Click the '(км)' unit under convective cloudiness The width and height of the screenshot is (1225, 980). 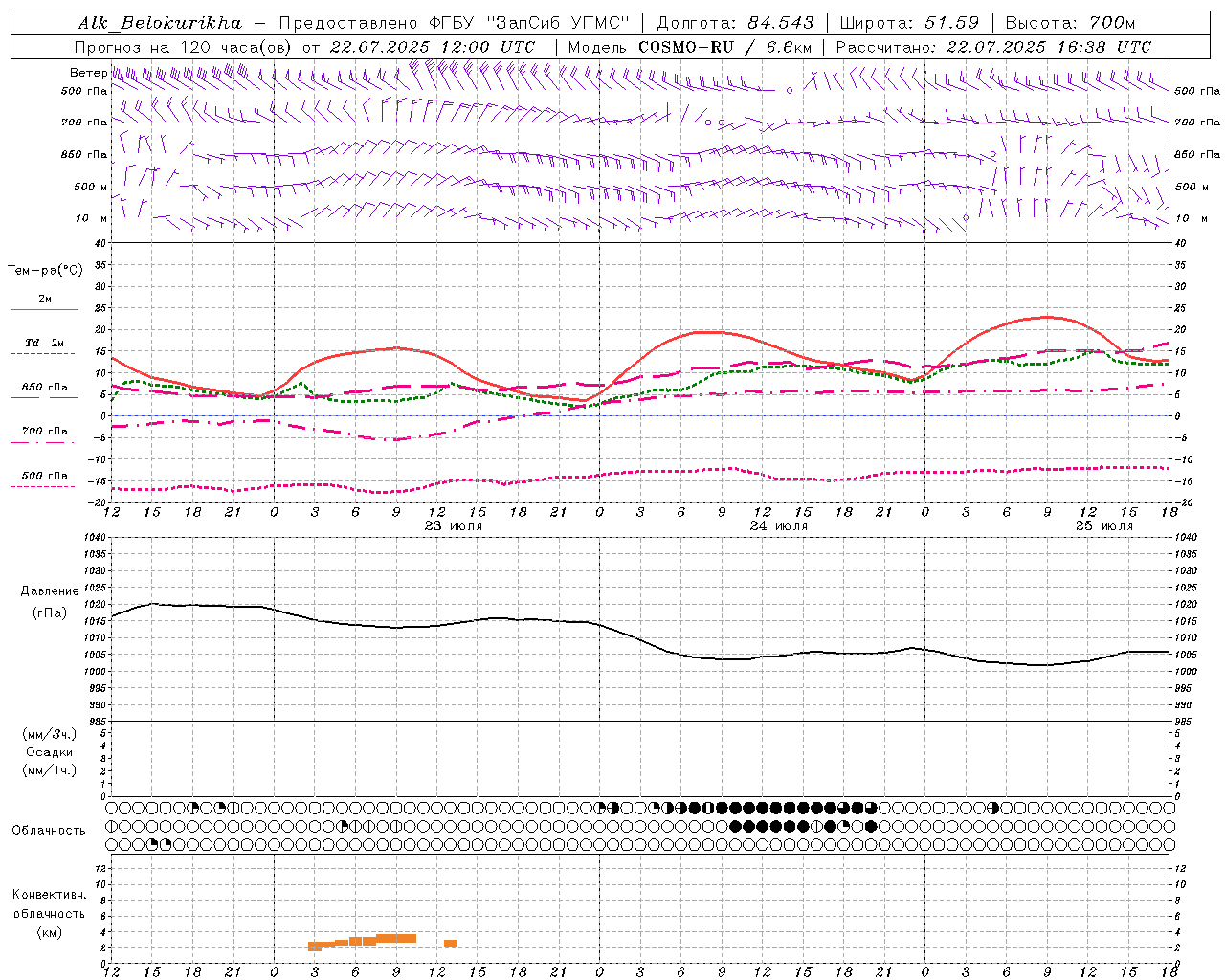(49, 932)
